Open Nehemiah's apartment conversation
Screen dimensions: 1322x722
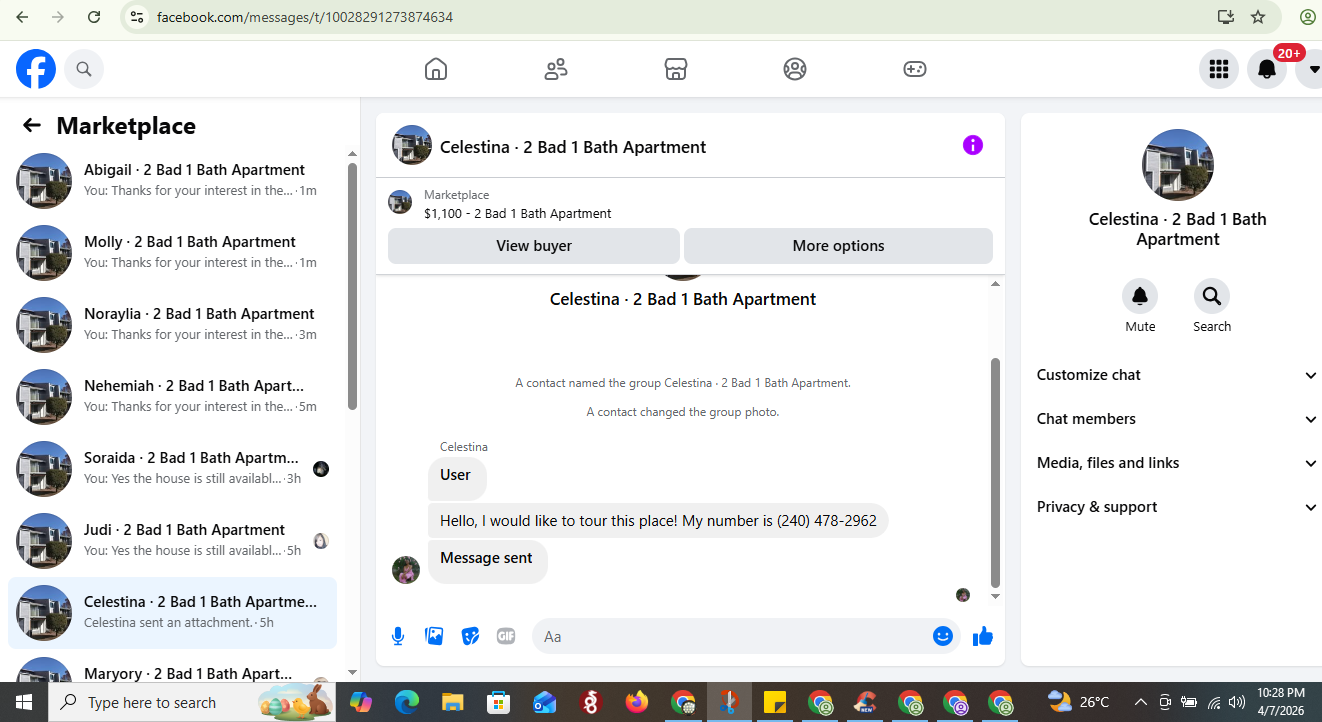tap(172, 397)
